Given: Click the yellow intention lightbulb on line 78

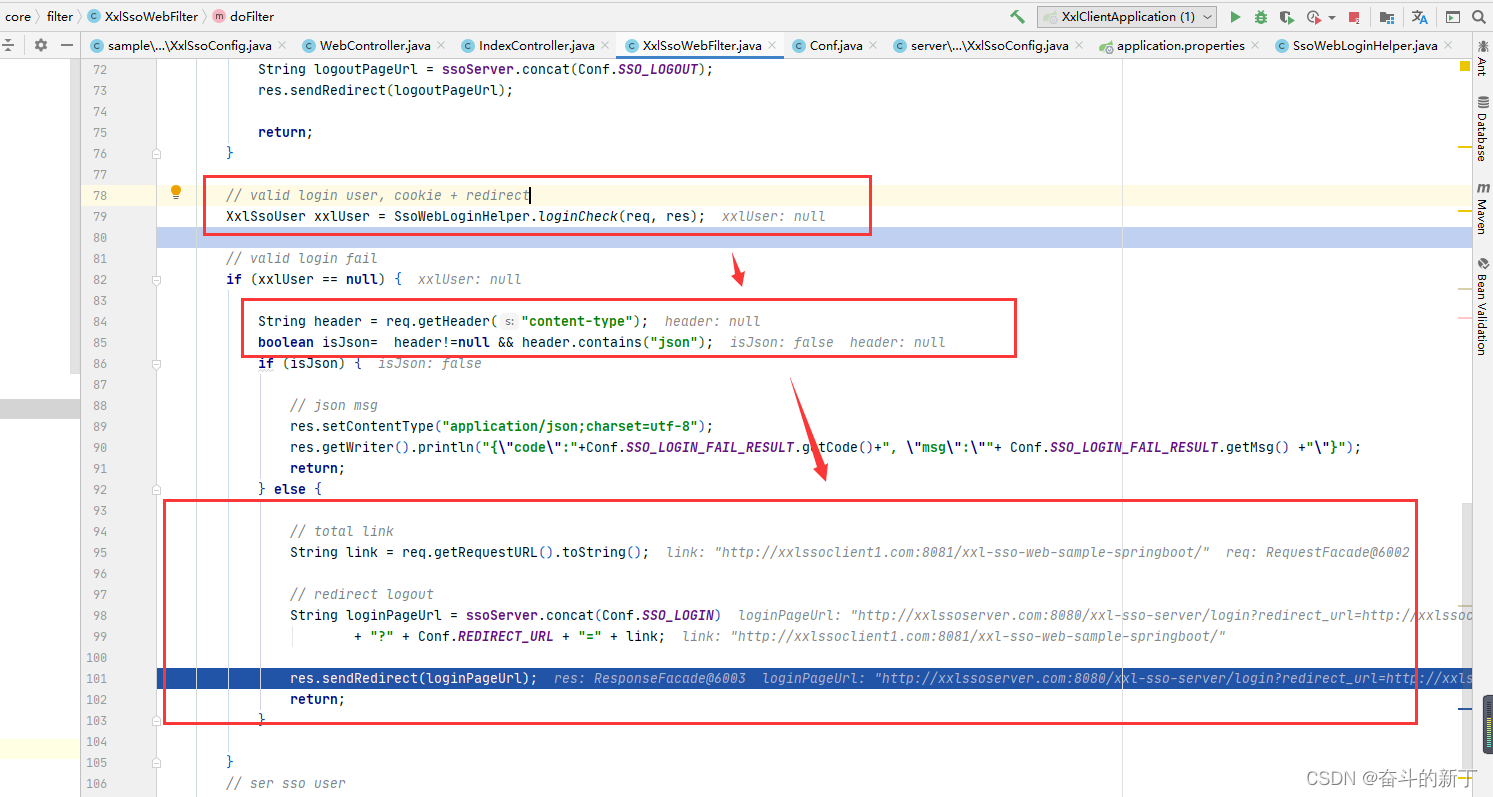Looking at the screenshot, I should 176,192.
